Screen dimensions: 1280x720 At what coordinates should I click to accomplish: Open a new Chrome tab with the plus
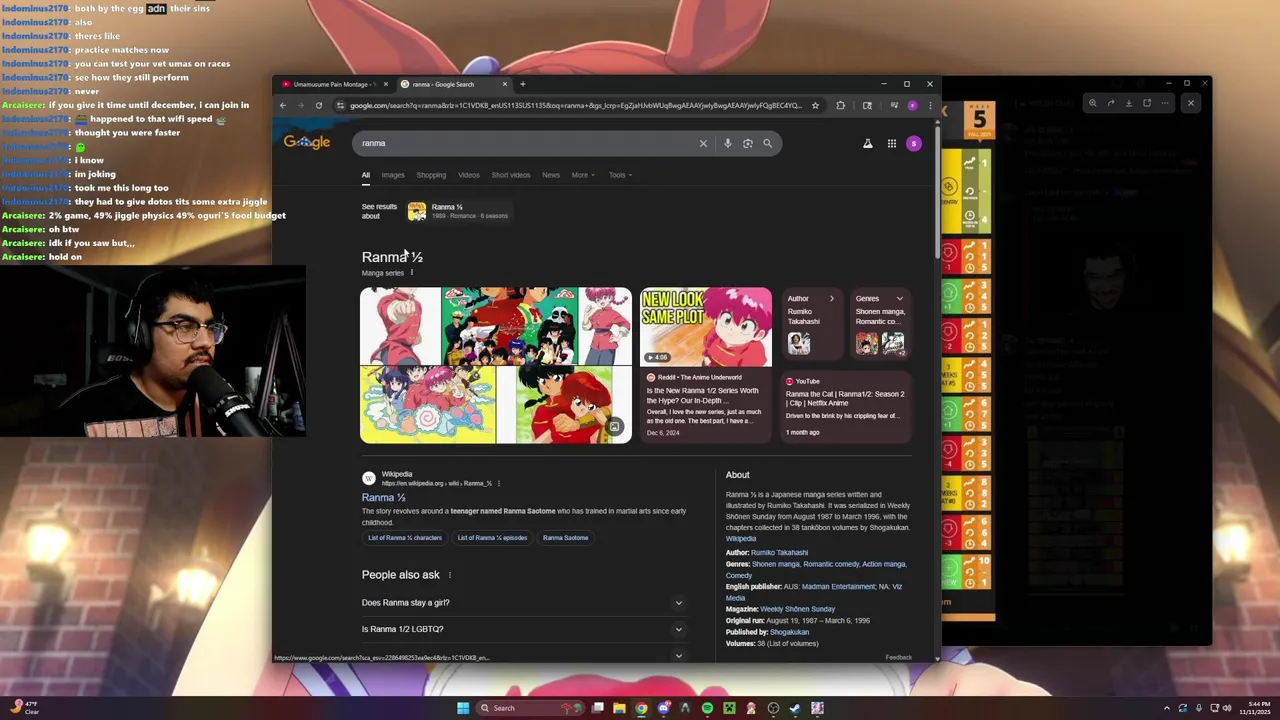click(522, 84)
